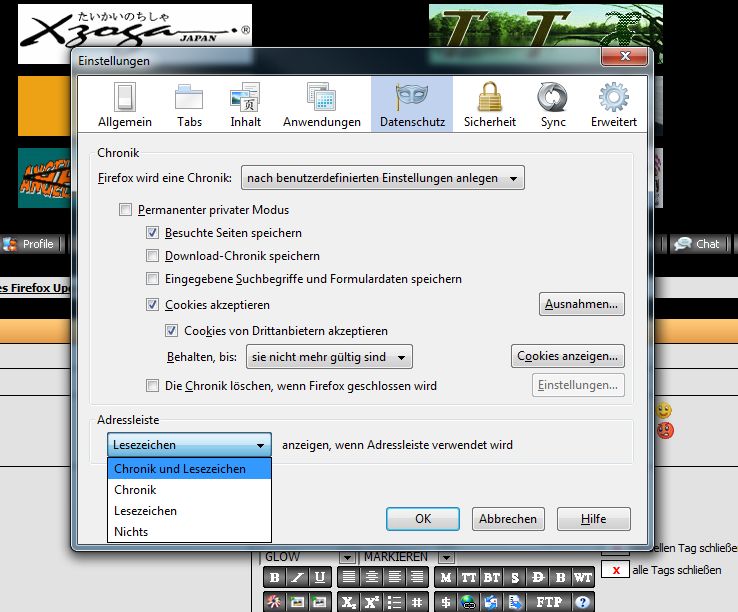Open the Tabs settings panel

pos(189,105)
